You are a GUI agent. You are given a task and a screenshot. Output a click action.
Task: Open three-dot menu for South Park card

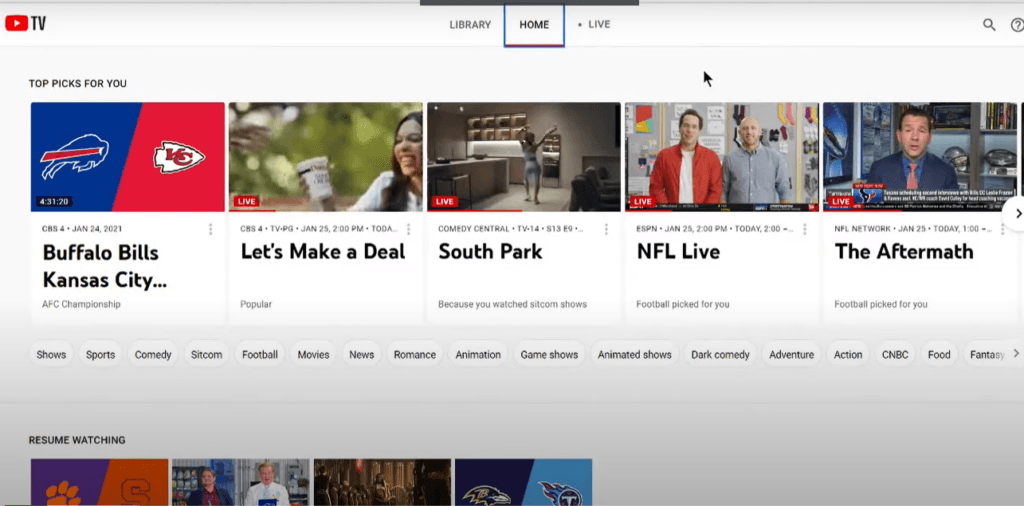click(x=607, y=229)
